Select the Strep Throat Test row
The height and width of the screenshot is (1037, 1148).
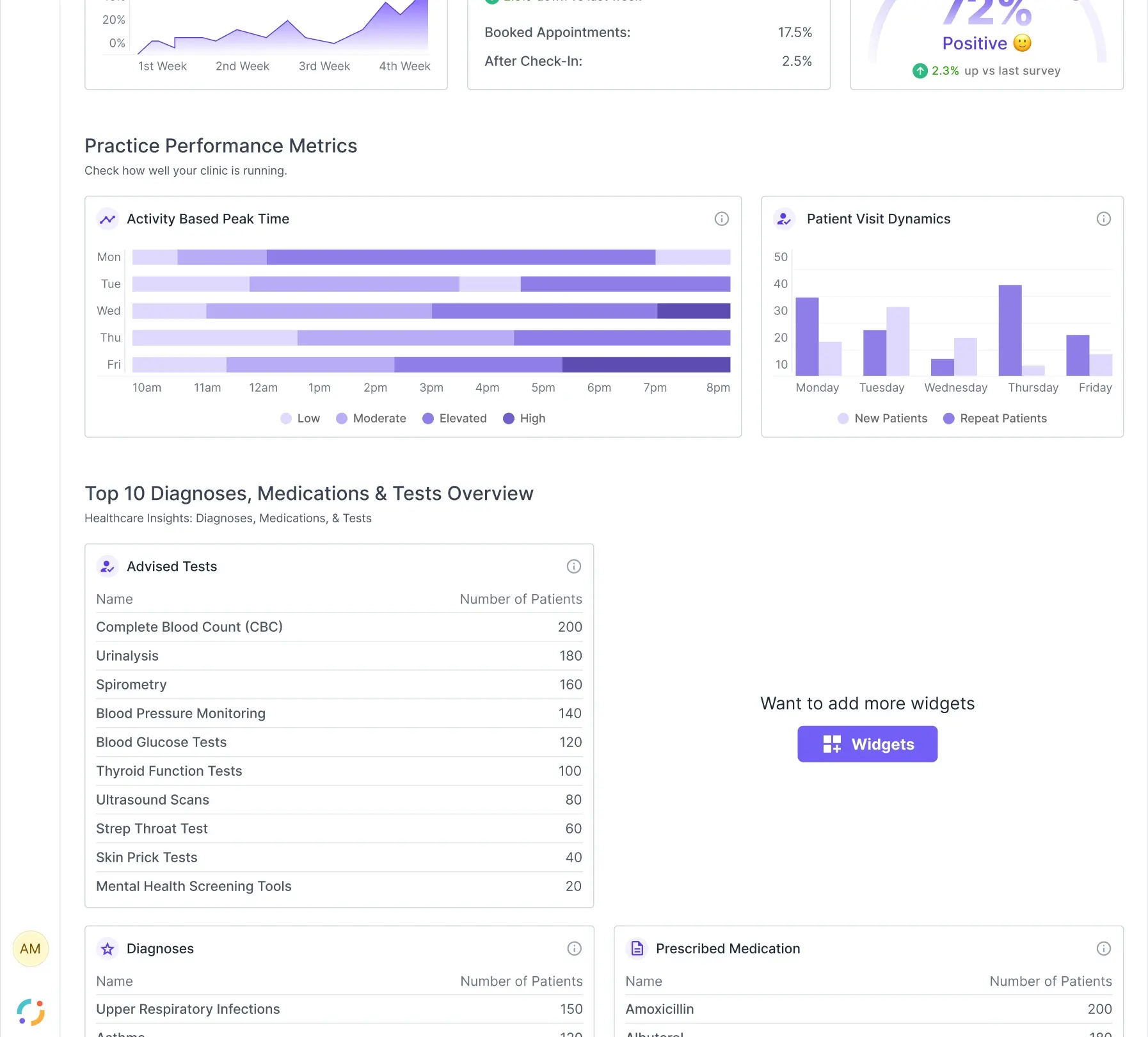(x=339, y=829)
